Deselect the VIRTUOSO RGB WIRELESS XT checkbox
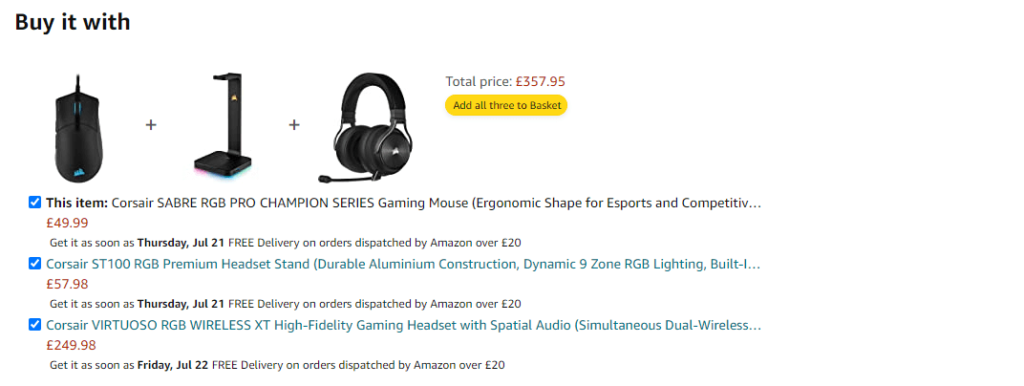1024x386 pixels. [x=35, y=325]
